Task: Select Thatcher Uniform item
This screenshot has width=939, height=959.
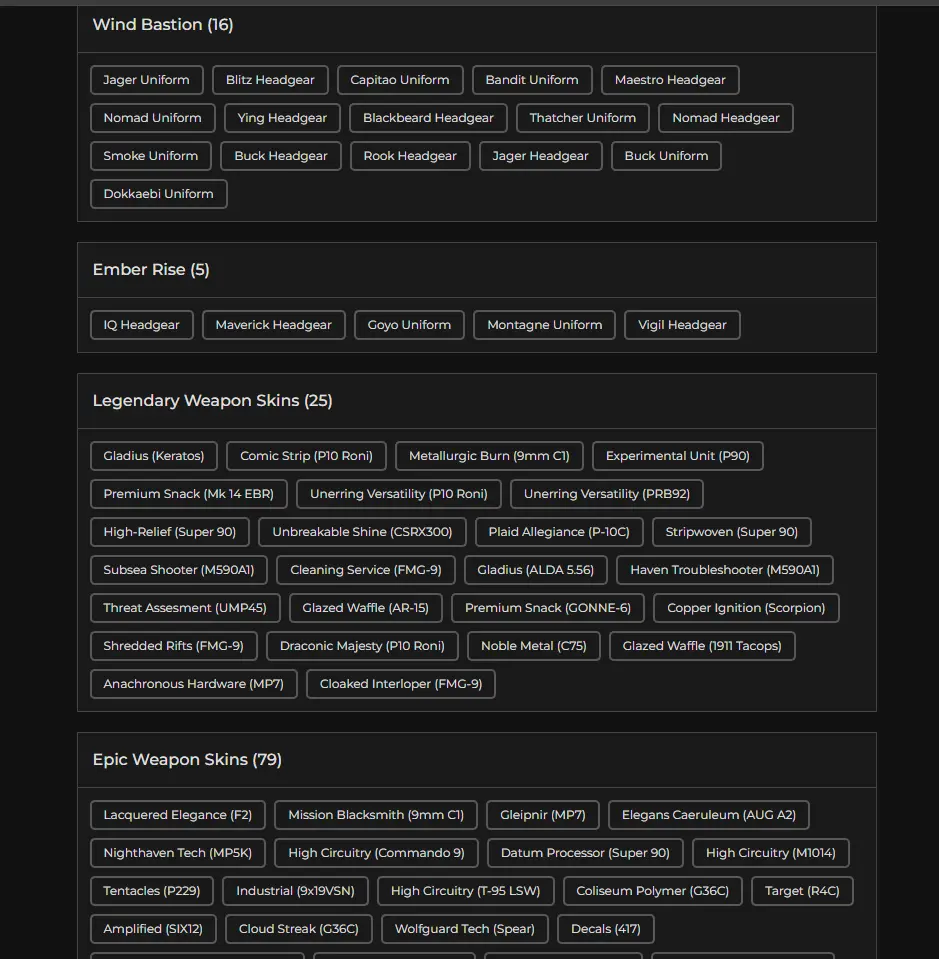Action: [x=582, y=118]
